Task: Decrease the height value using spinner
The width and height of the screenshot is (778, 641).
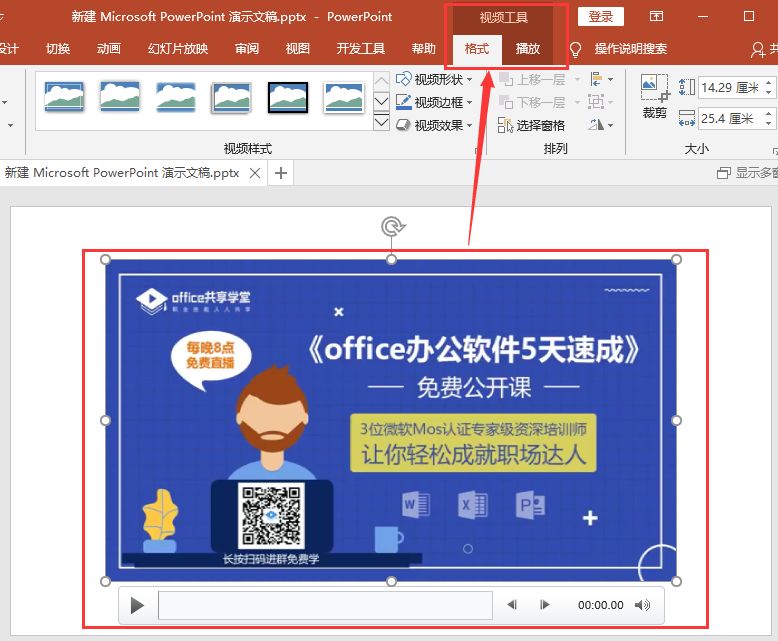Action: point(769,93)
